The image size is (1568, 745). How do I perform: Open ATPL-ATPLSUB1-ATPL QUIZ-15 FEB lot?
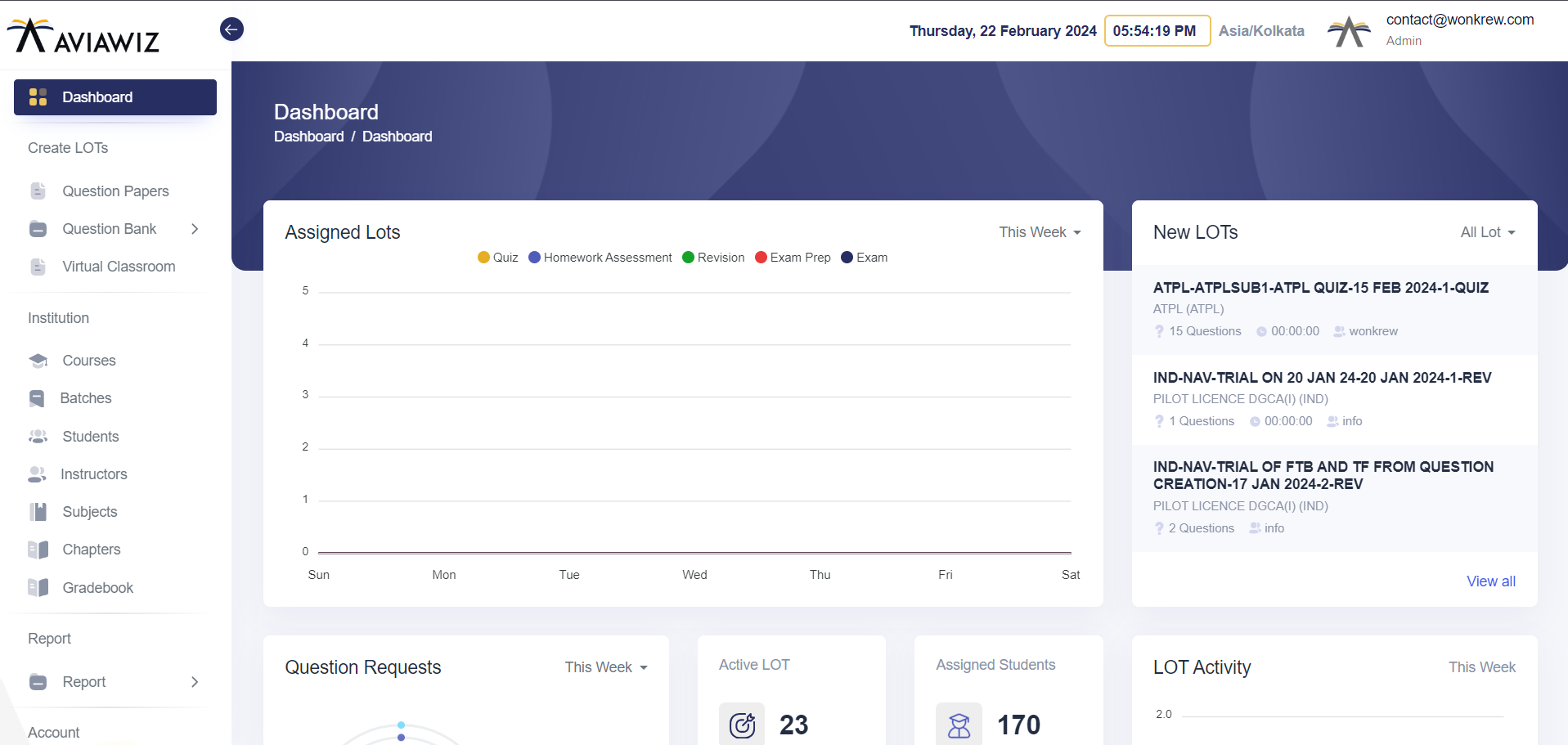pos(1320,288)
